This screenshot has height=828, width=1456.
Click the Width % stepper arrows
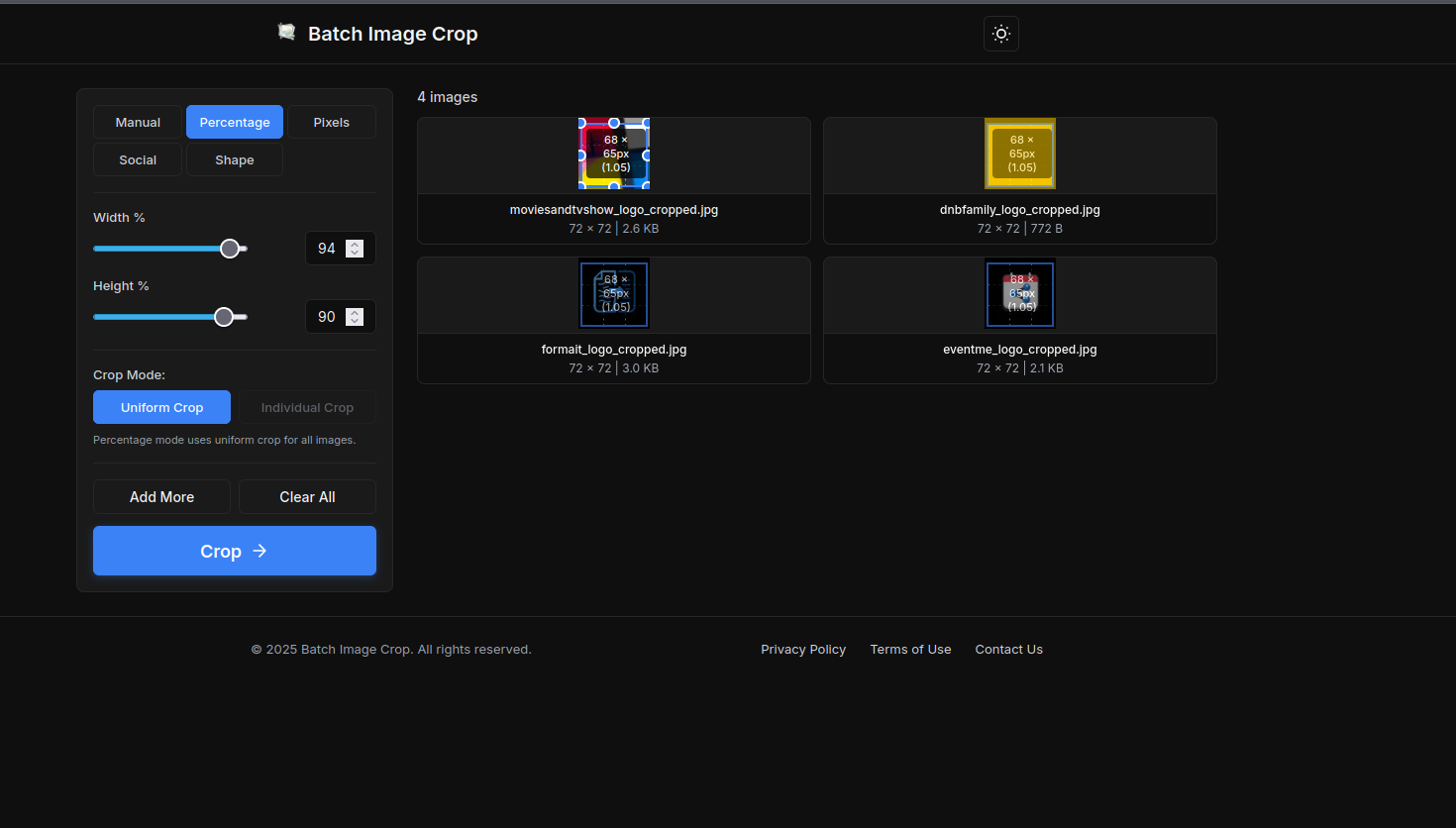355,249
